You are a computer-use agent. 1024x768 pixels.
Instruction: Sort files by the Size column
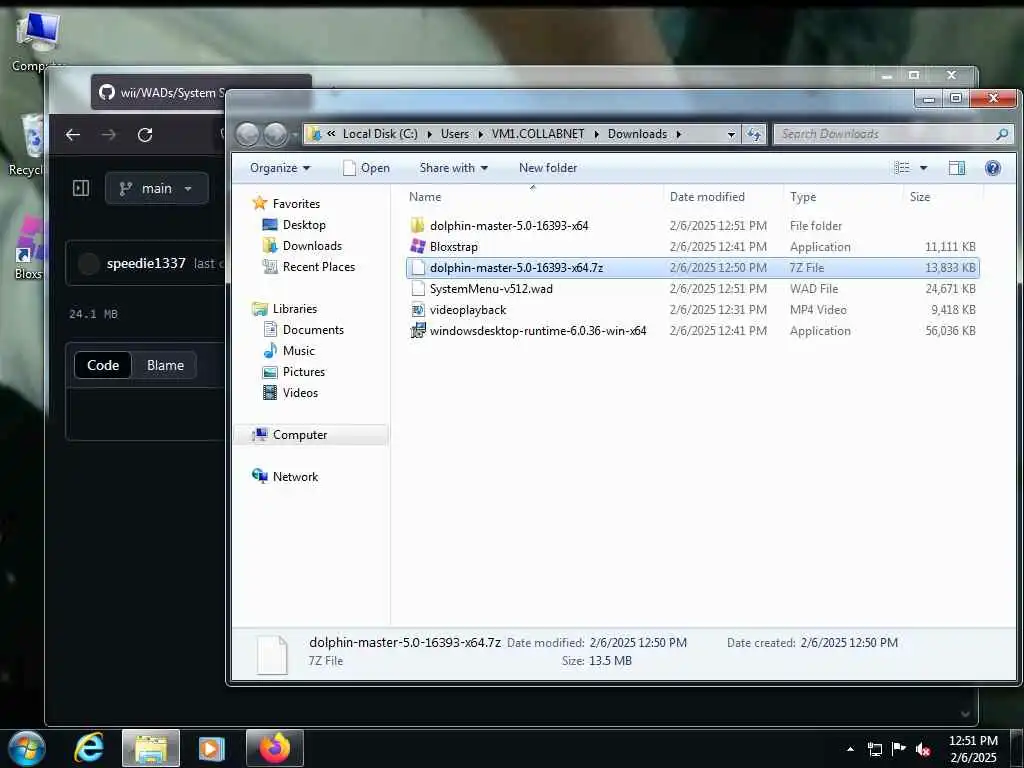coord(920,197)
